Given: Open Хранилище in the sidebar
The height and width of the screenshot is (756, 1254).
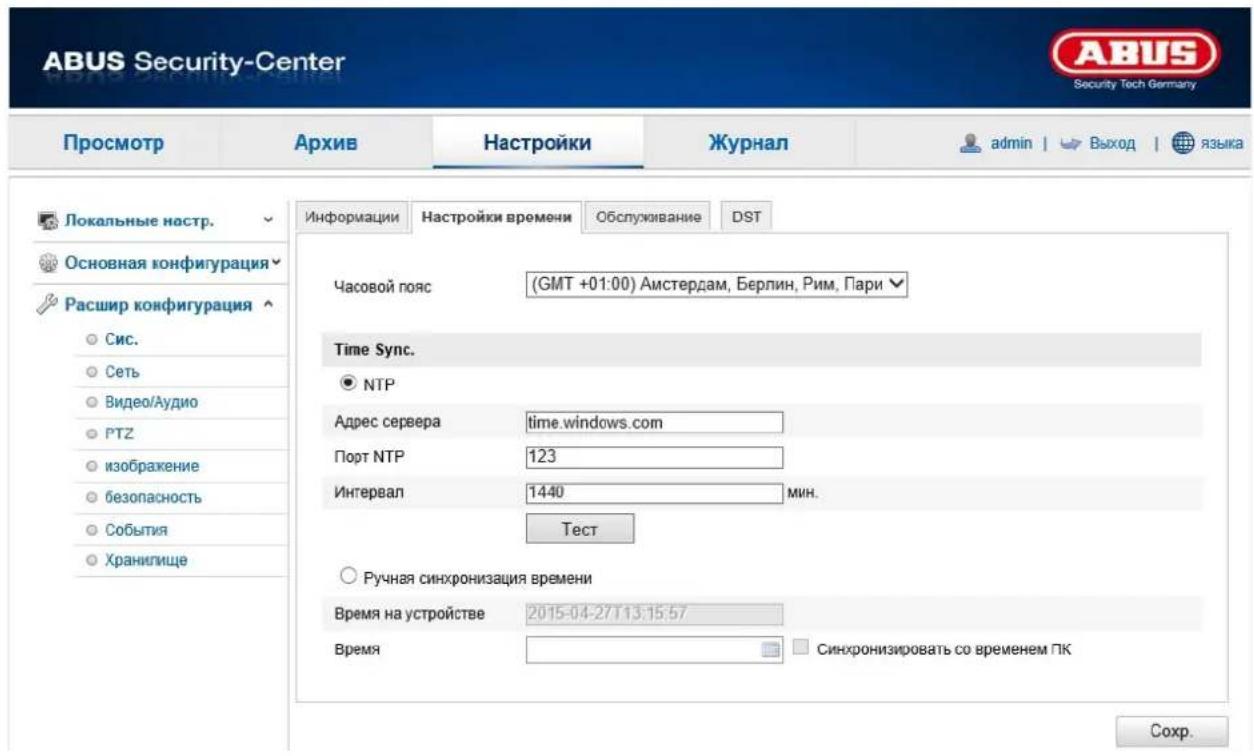Looking at the screenshot, I should click(x=146, y=560).
